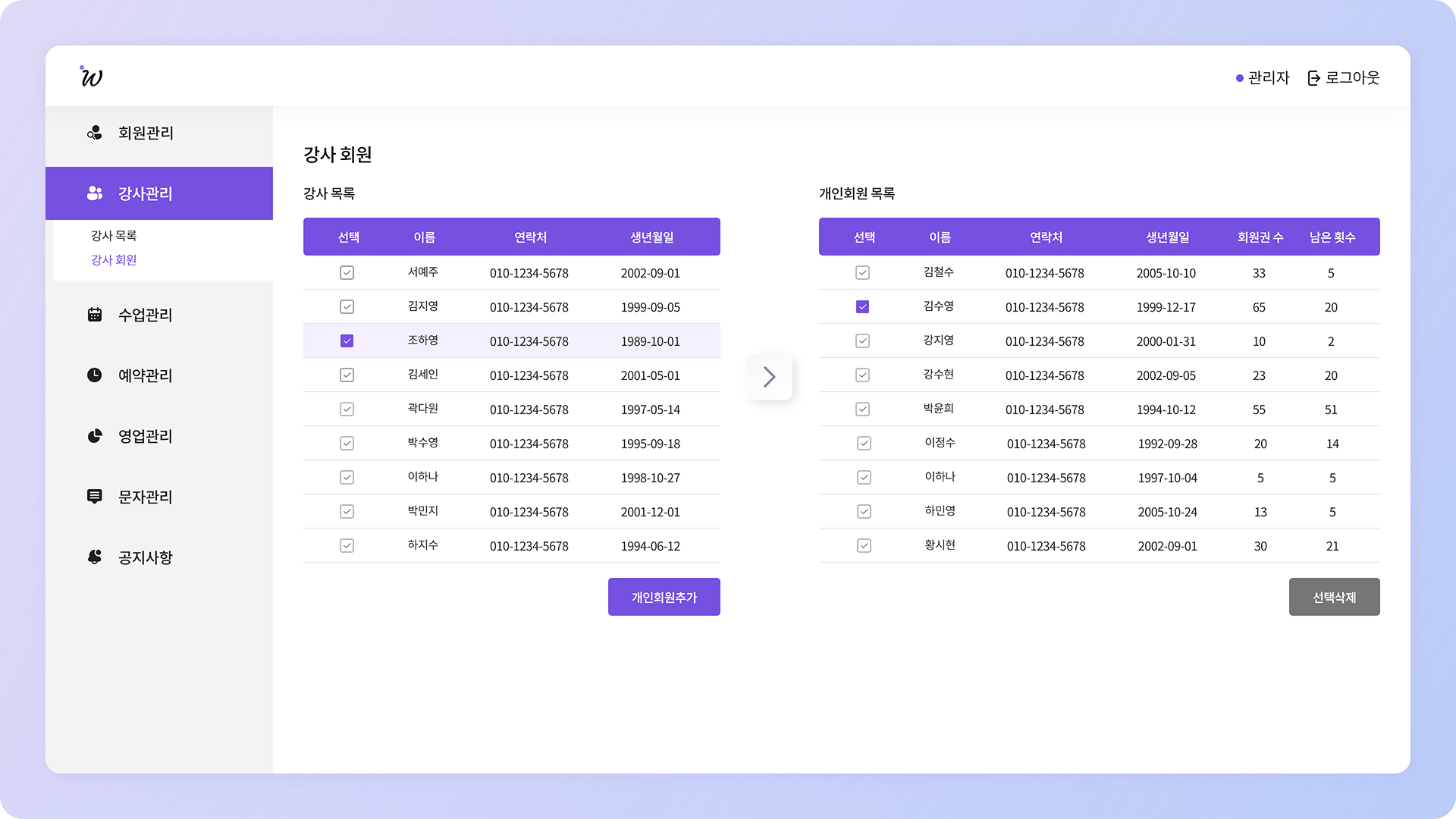Viewport: 1456px width, 819px height.
Task: Uncheck the box for member 김수영
Action: click(862, 307)
